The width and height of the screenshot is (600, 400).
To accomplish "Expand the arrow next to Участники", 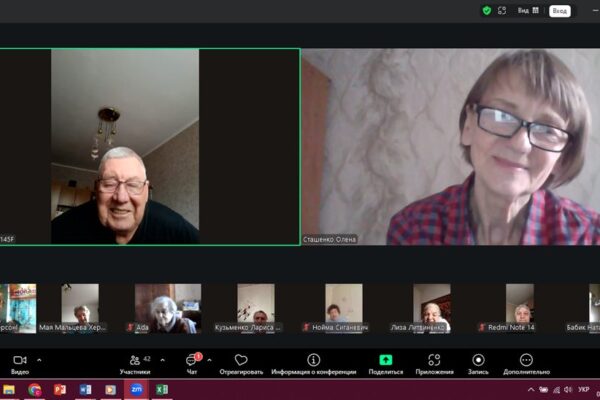I will tap(163, 360).
